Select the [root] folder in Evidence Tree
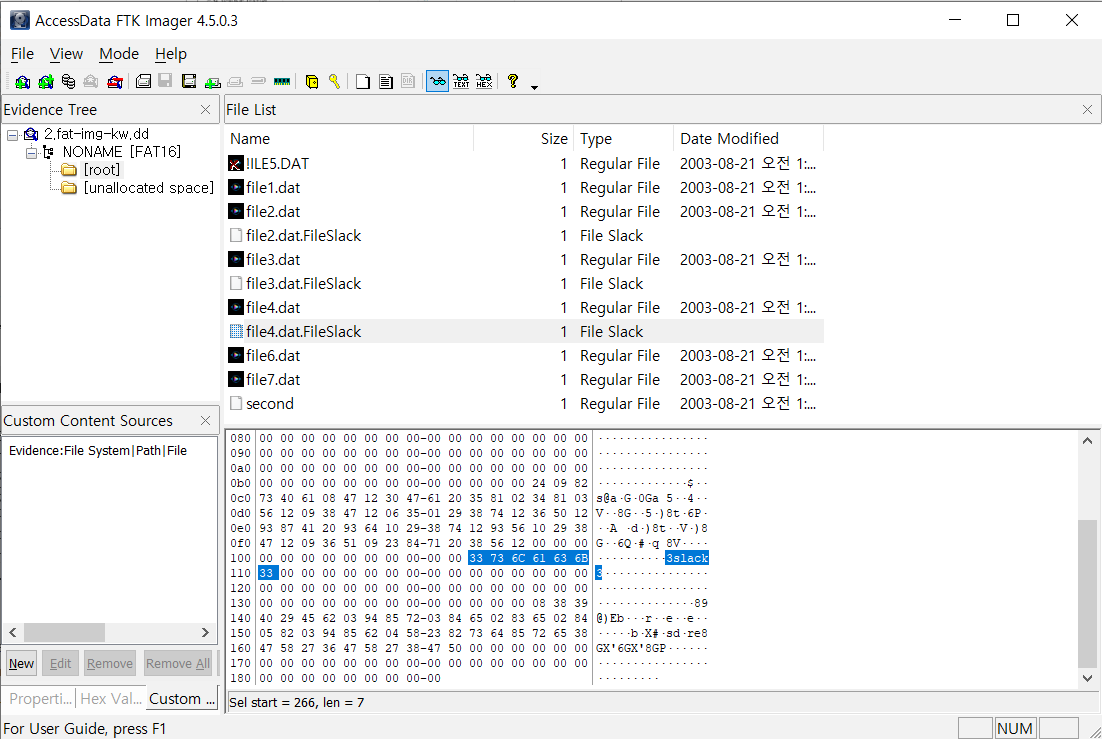The width and height of the screenshot is (1102, 739). (x=102, y=170)
